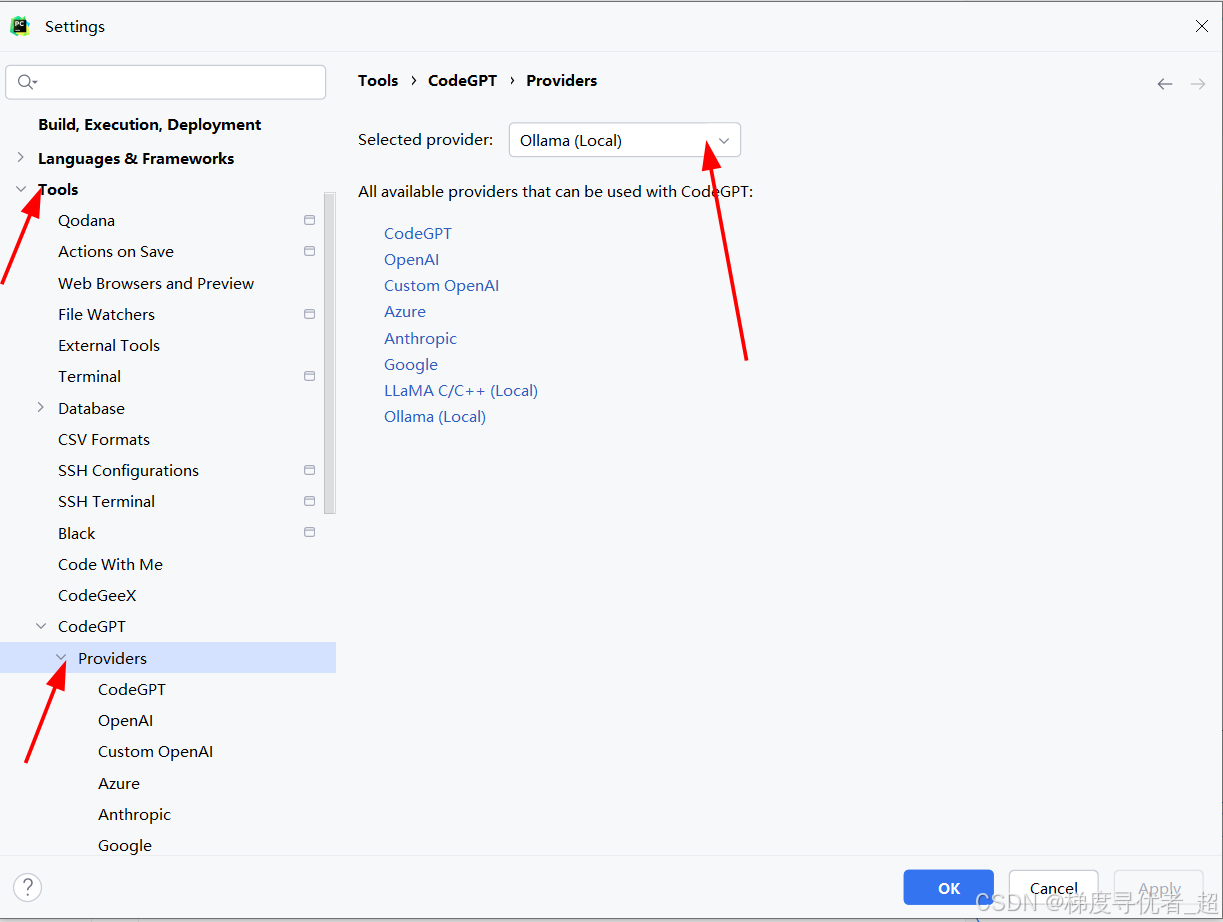This screenshot has width=1223, height=922.
Task: Select SSH Configurations settings
Action: pos(128,471)
